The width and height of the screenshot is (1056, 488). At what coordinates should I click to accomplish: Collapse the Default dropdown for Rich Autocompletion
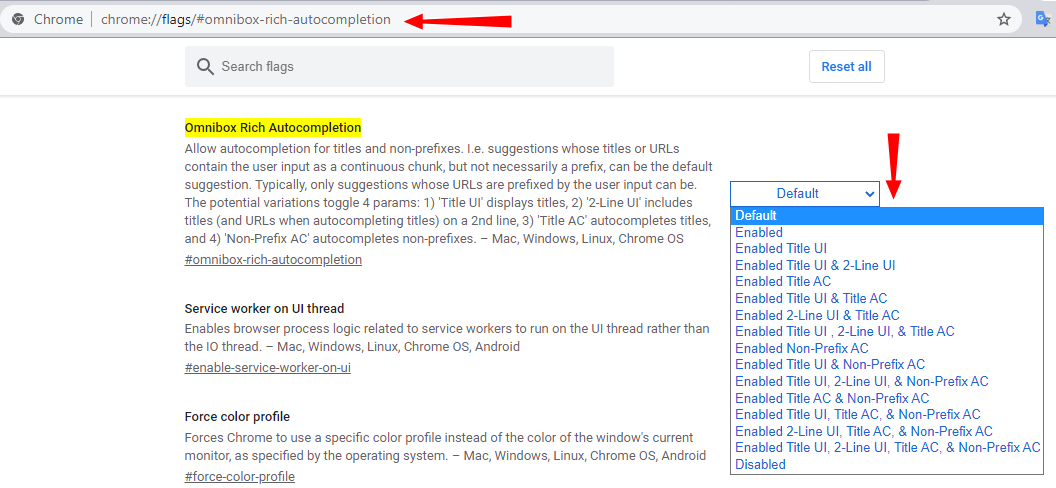(x=805, y=193)
